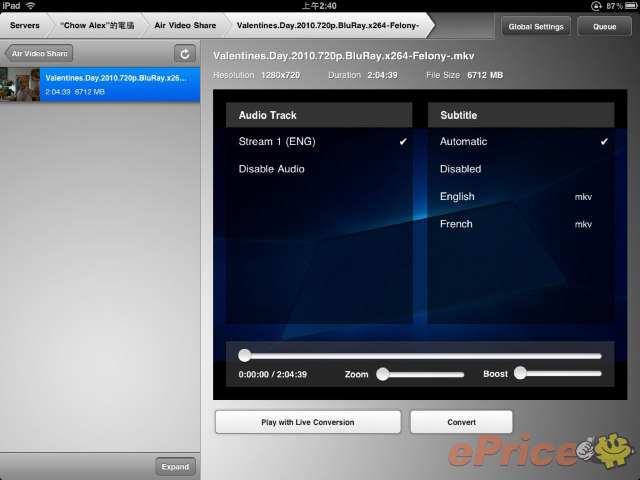Click the Zoom slider handle
Screen dimensions: 640x480
(x=382, y=374)
